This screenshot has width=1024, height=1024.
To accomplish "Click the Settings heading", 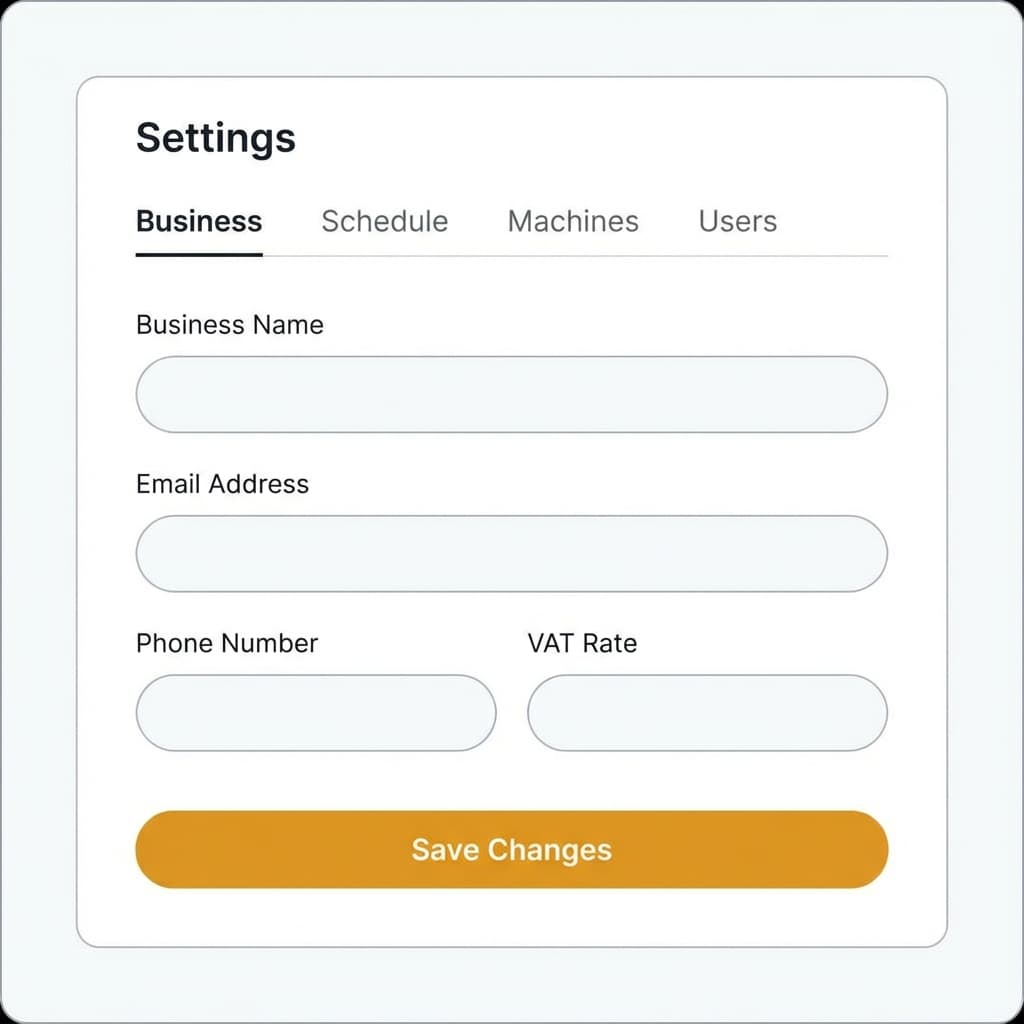I will click(215, 137).
